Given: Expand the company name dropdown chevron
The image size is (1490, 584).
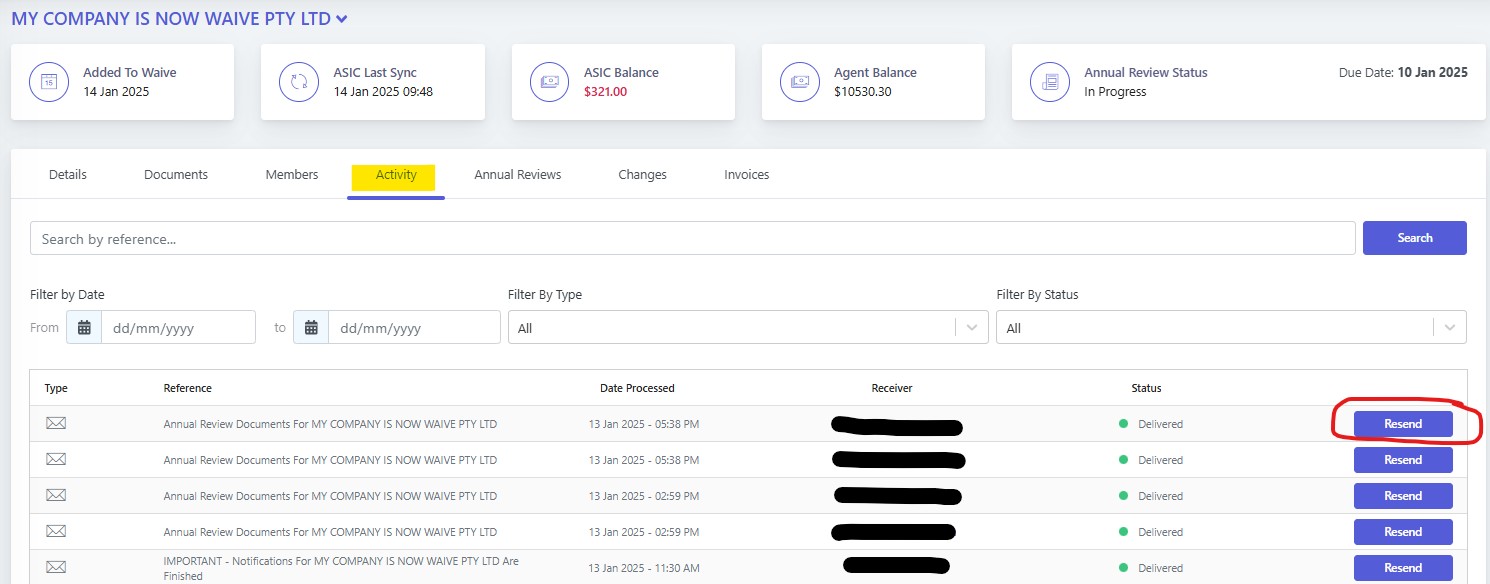Looking at the screenshot, I should point(342,19).
